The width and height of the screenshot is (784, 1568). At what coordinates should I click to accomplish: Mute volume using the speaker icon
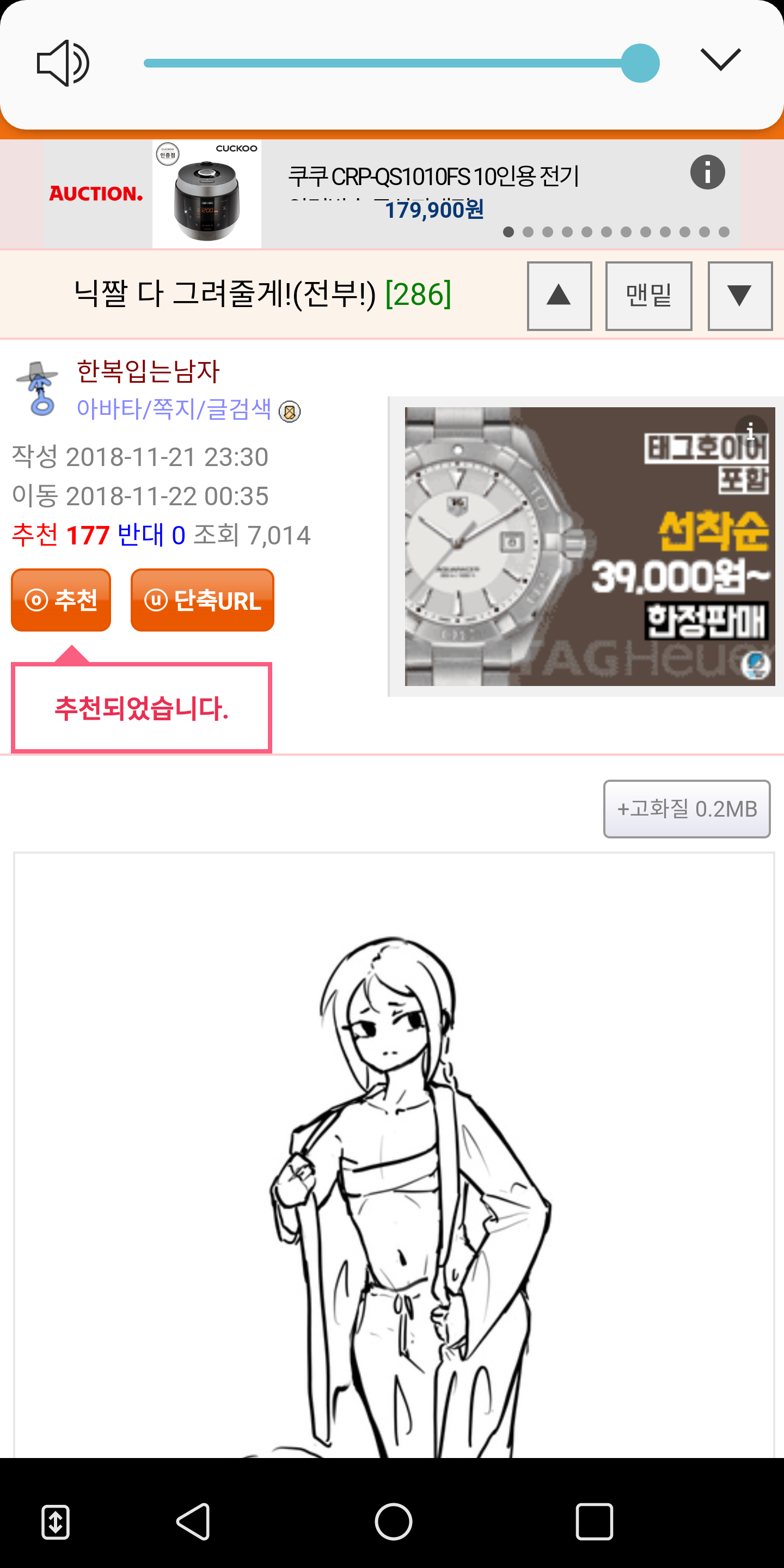tap(63, 63)
